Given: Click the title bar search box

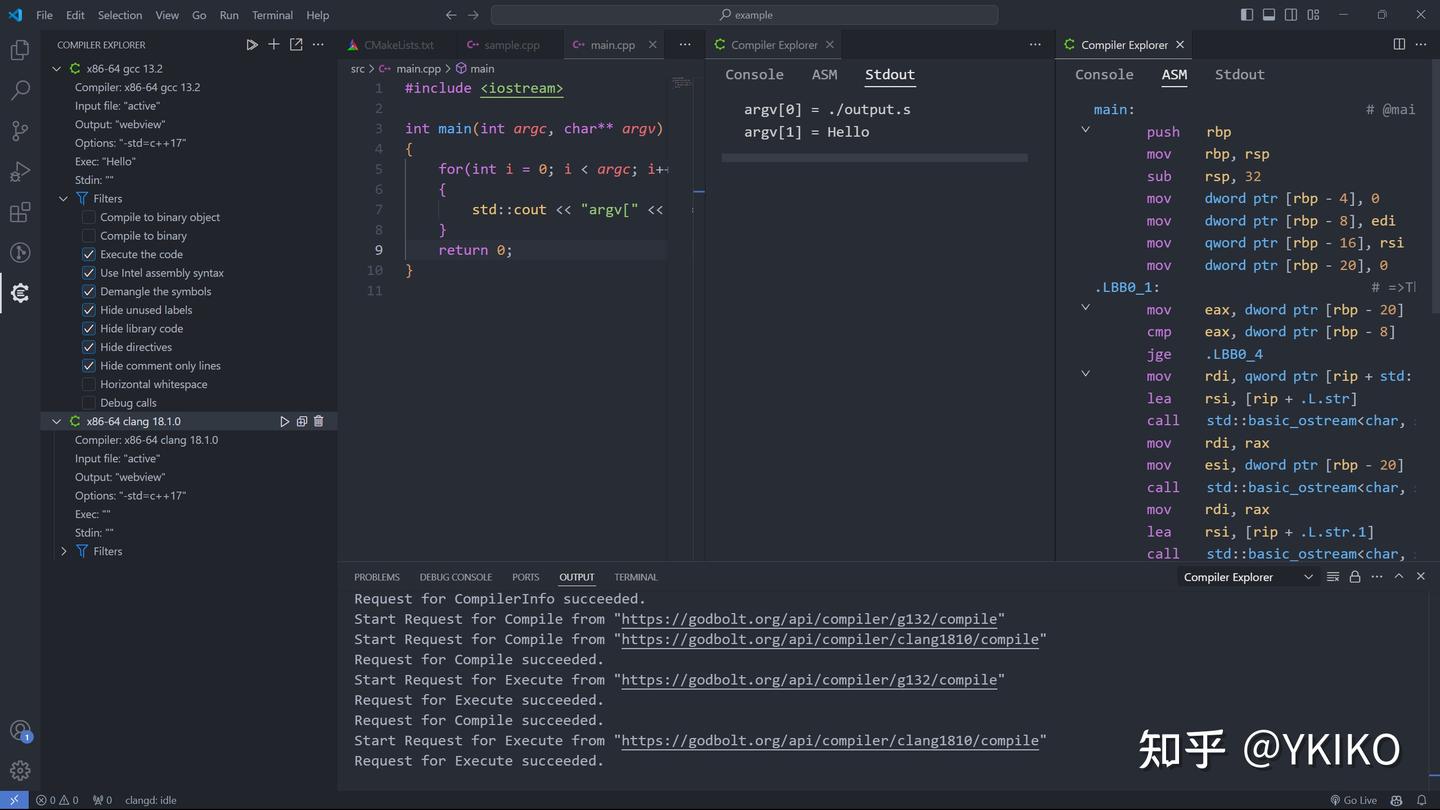Looking at the screenshot, I should tap(744, 15).
